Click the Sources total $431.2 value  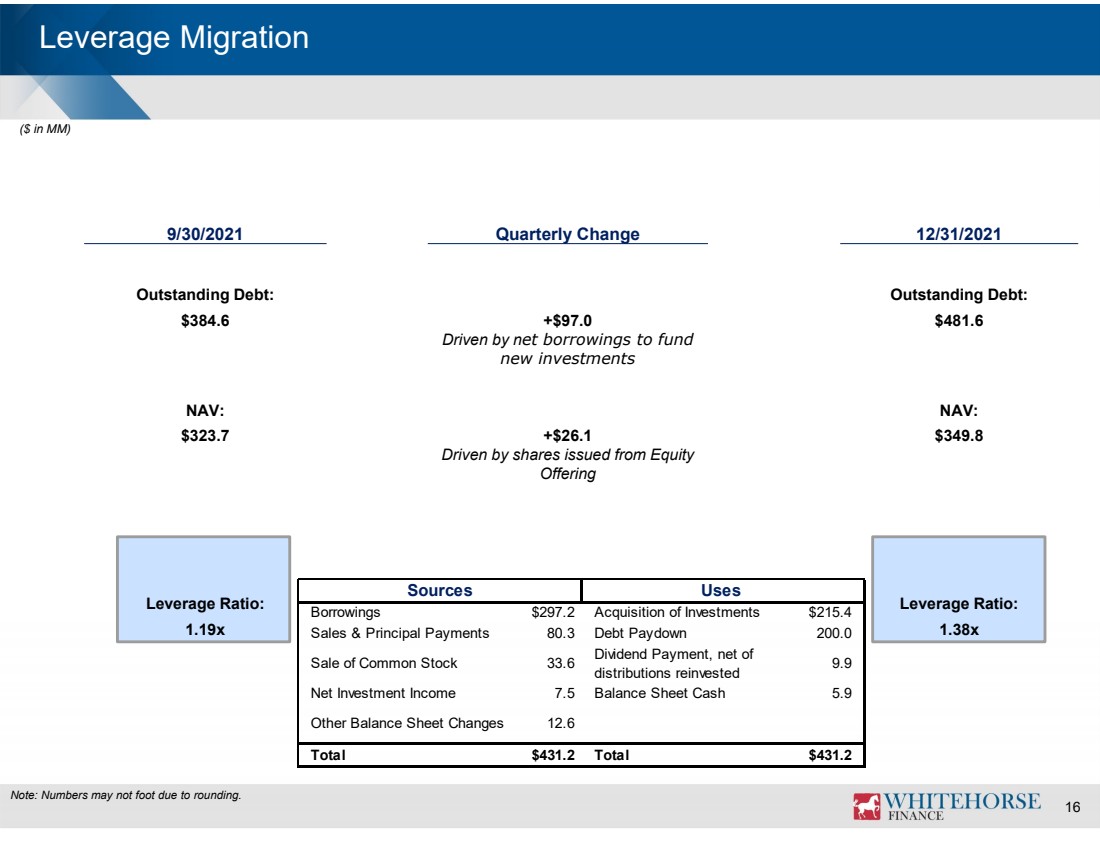(553, 756)
